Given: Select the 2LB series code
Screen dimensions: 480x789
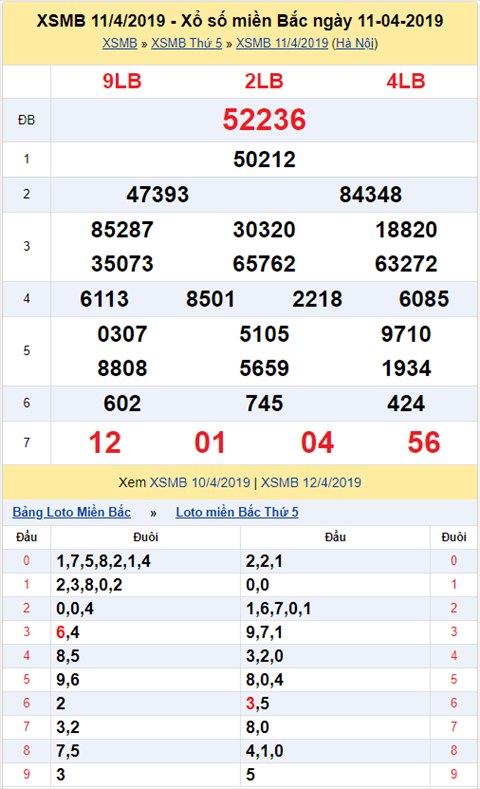Looking at the screenshot, I should [x=264, y=82].
